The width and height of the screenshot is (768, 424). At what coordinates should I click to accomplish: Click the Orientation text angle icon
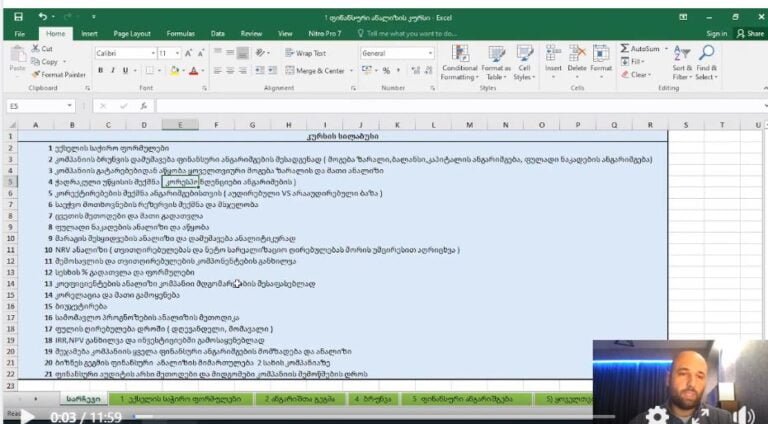click(261, 52)
